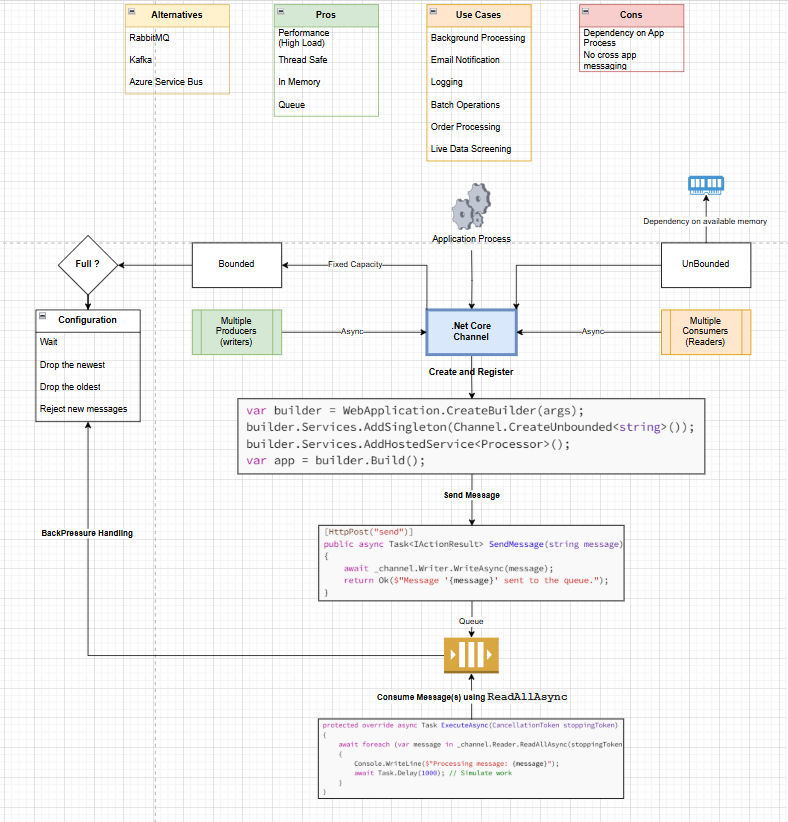Collapse the Configuration list

[43, 320]
